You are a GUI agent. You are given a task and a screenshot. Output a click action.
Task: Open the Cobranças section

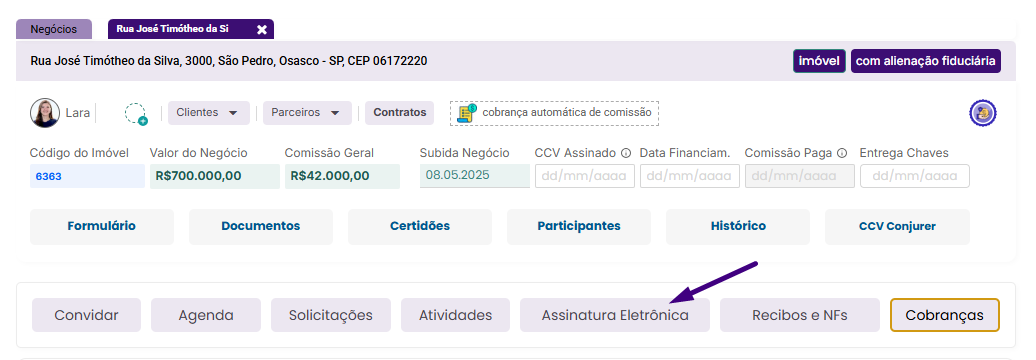point(945,315)
